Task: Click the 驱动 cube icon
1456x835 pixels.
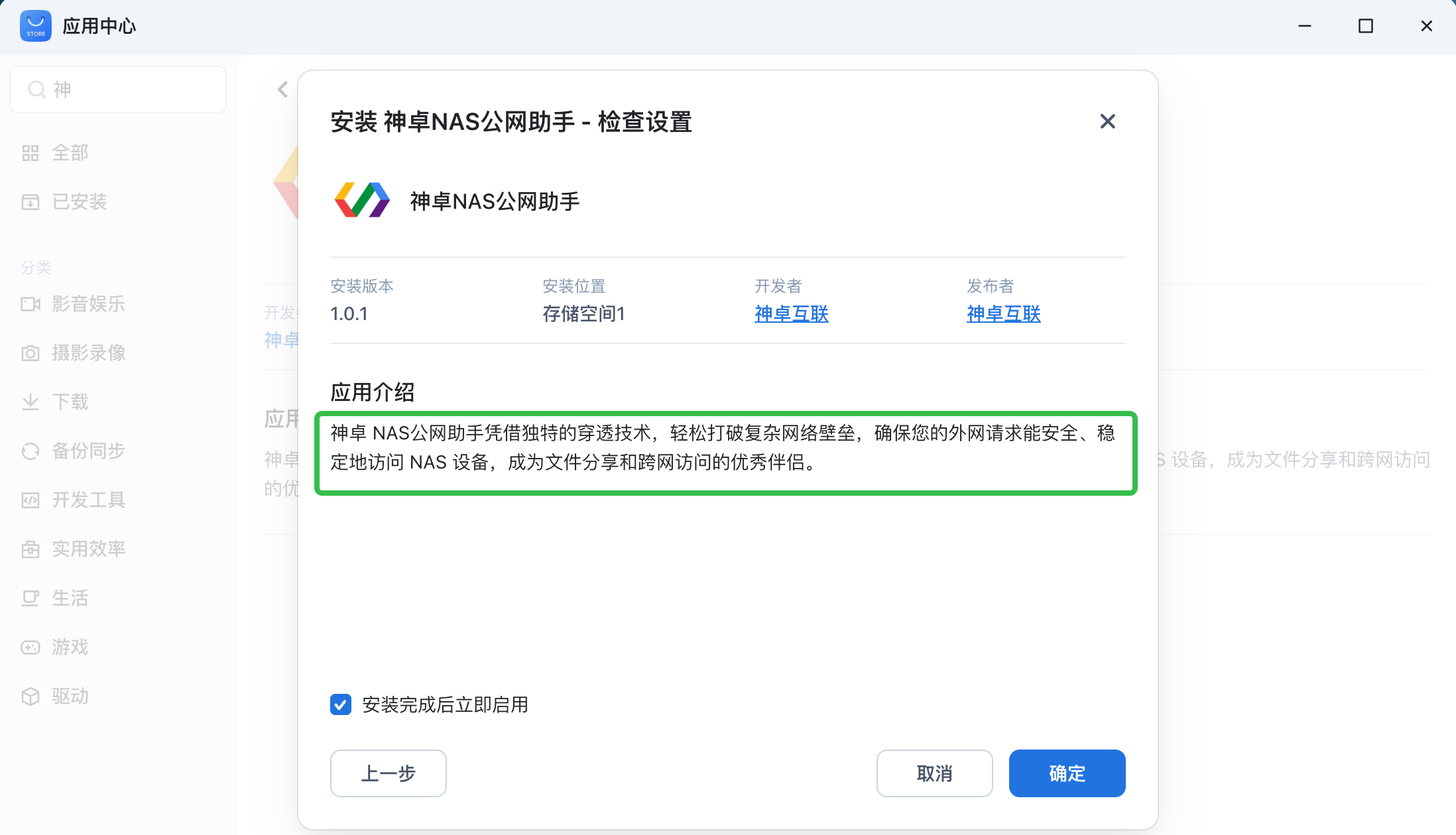Action: point(30,696)
